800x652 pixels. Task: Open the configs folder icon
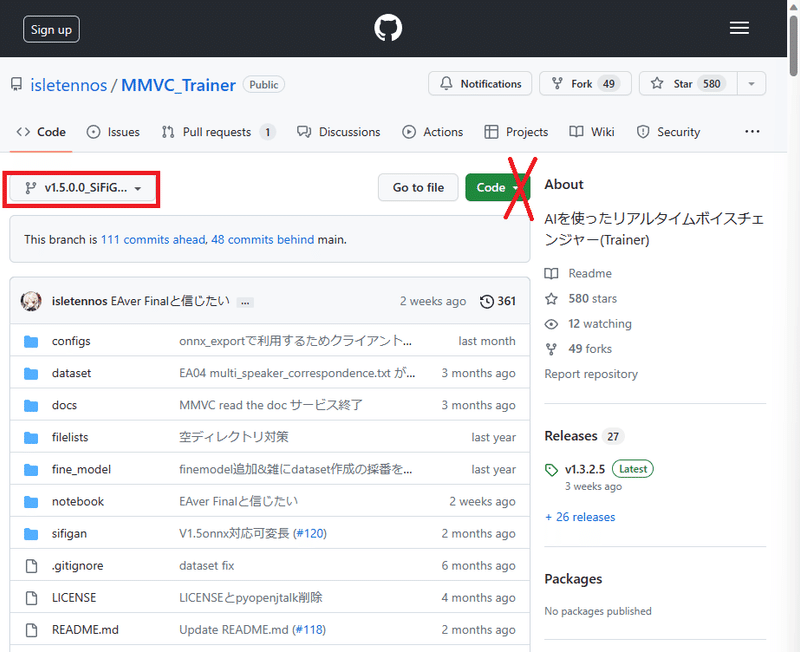coord(31,341)
